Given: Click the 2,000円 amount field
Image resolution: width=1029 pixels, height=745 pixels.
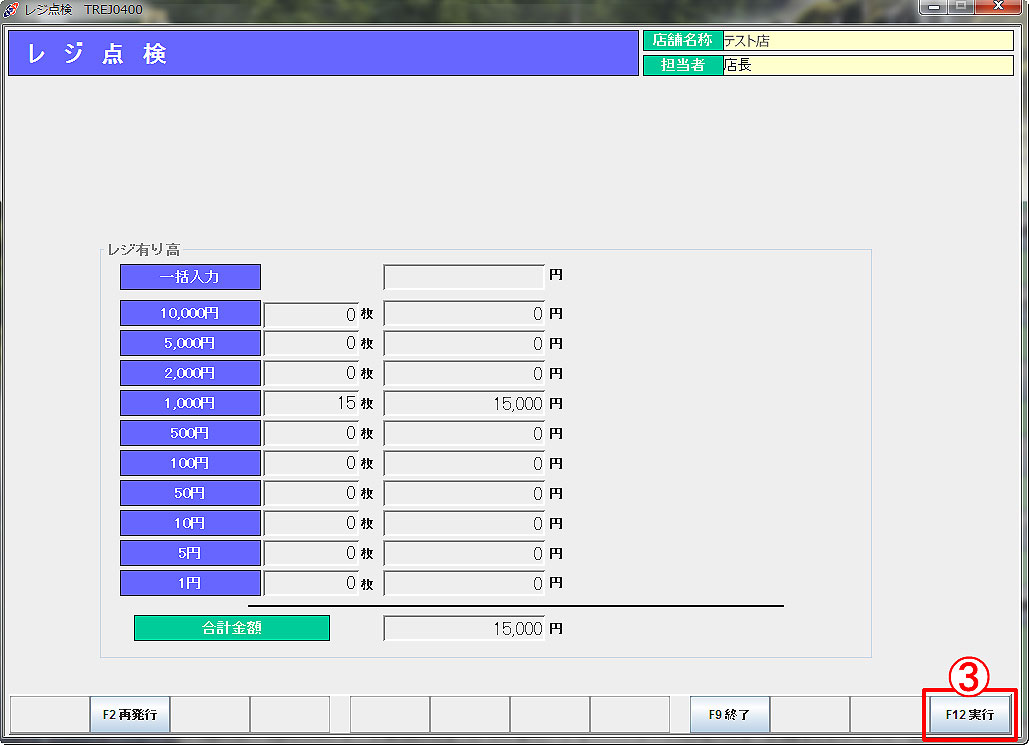Looking at the screenshot, I should (x=464, y=373).
